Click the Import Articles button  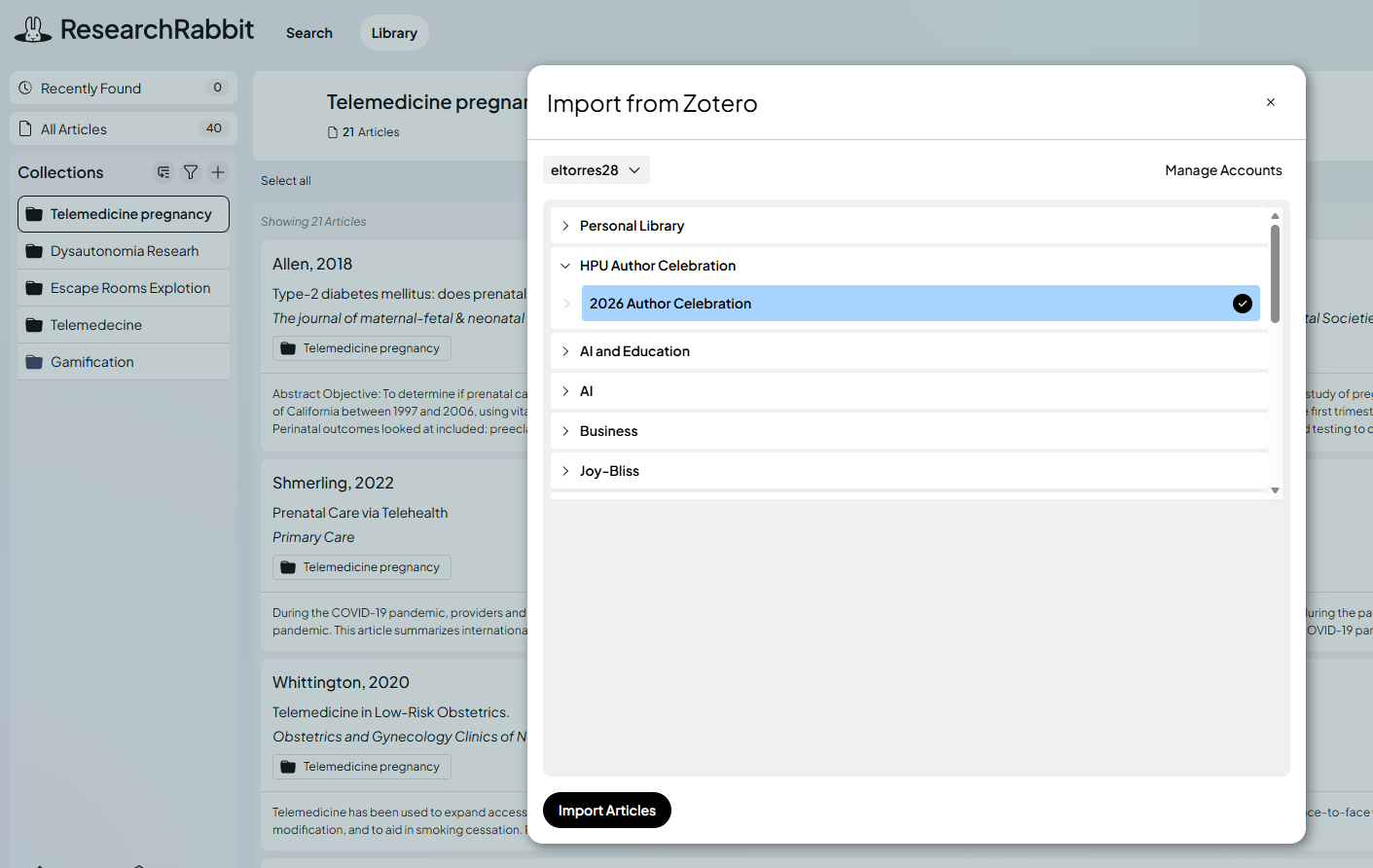[x=607, y=811]
